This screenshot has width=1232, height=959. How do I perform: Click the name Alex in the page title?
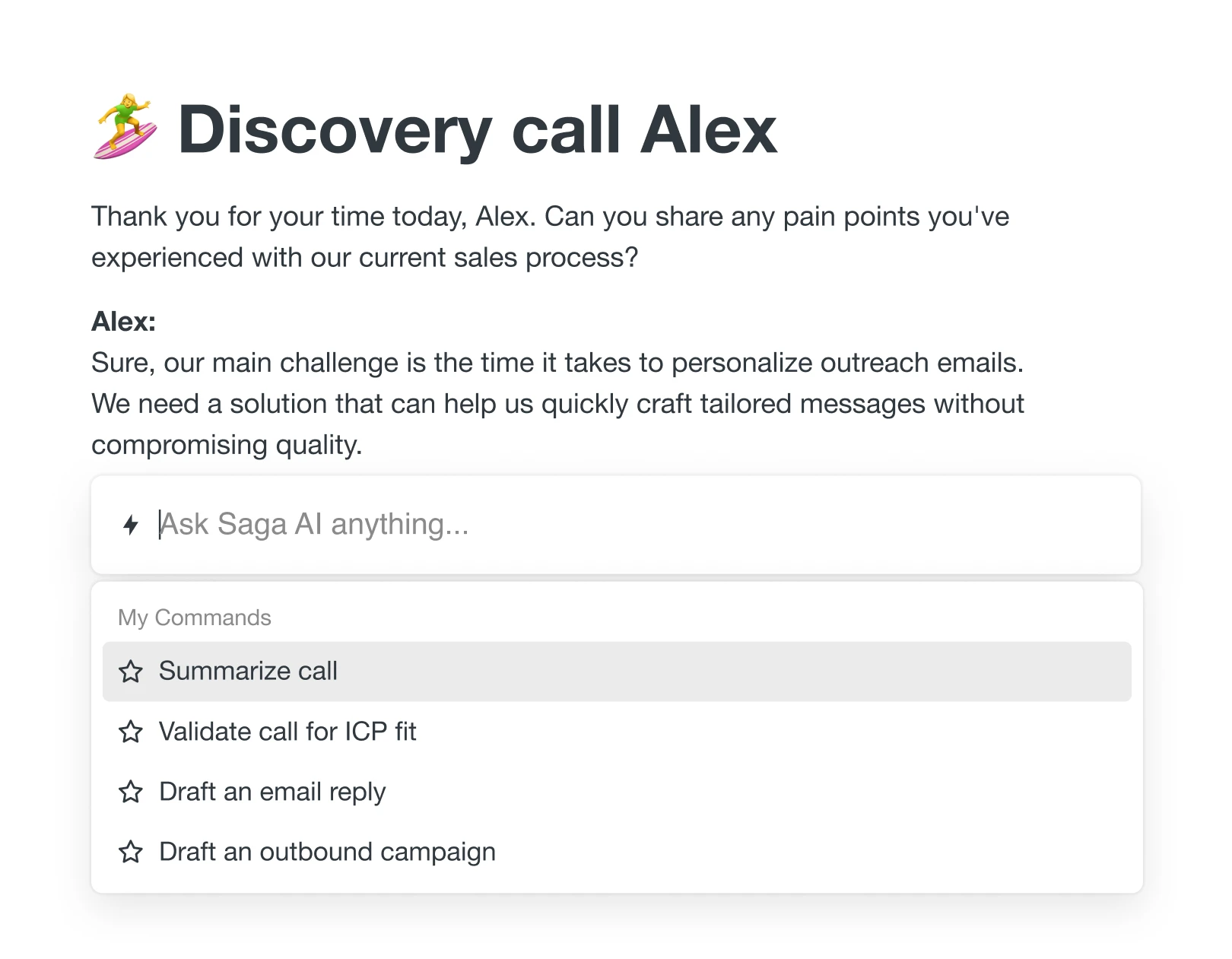tap(709, 130)
